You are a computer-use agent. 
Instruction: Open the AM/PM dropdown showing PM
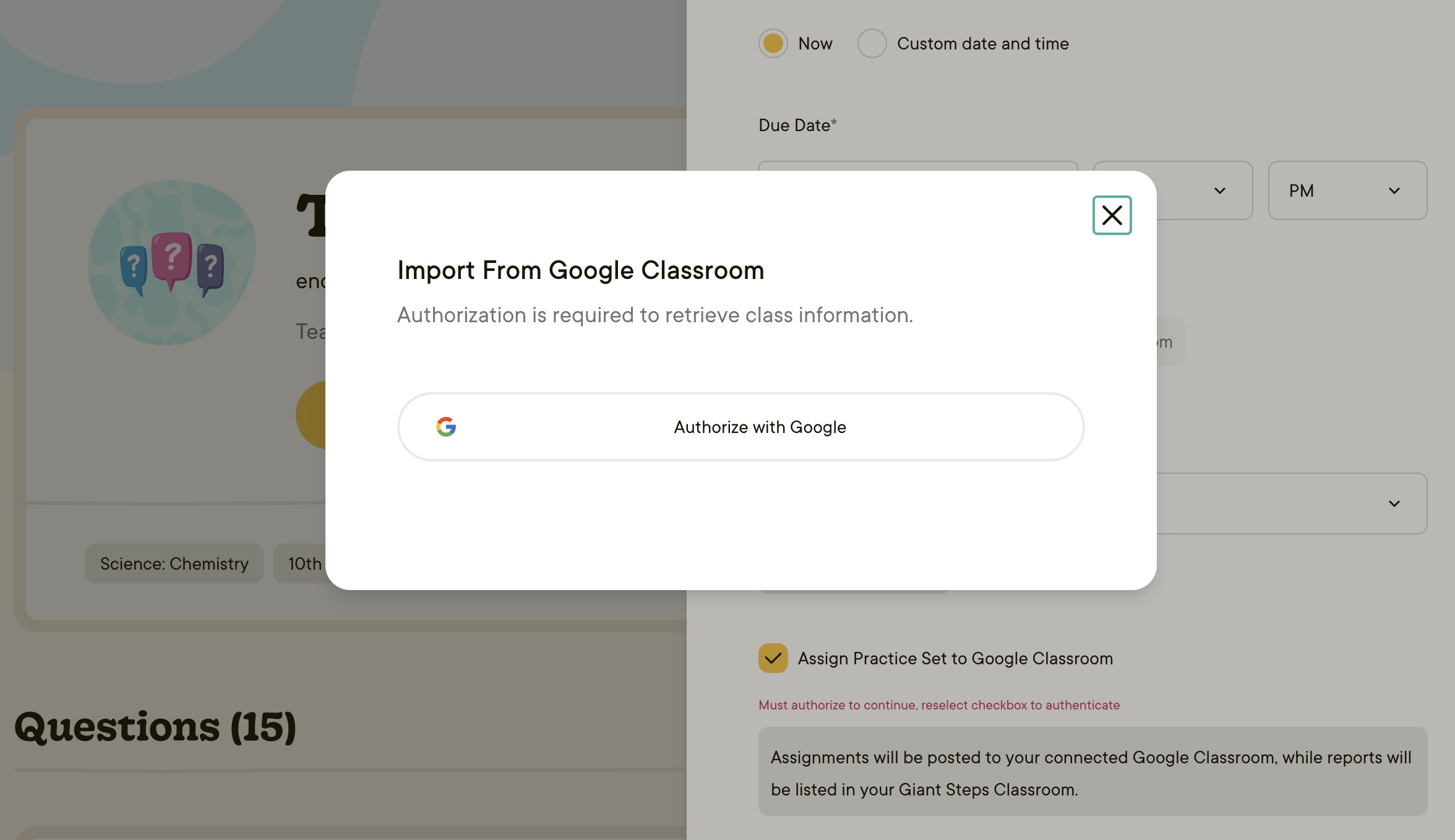coord(1347,191)
